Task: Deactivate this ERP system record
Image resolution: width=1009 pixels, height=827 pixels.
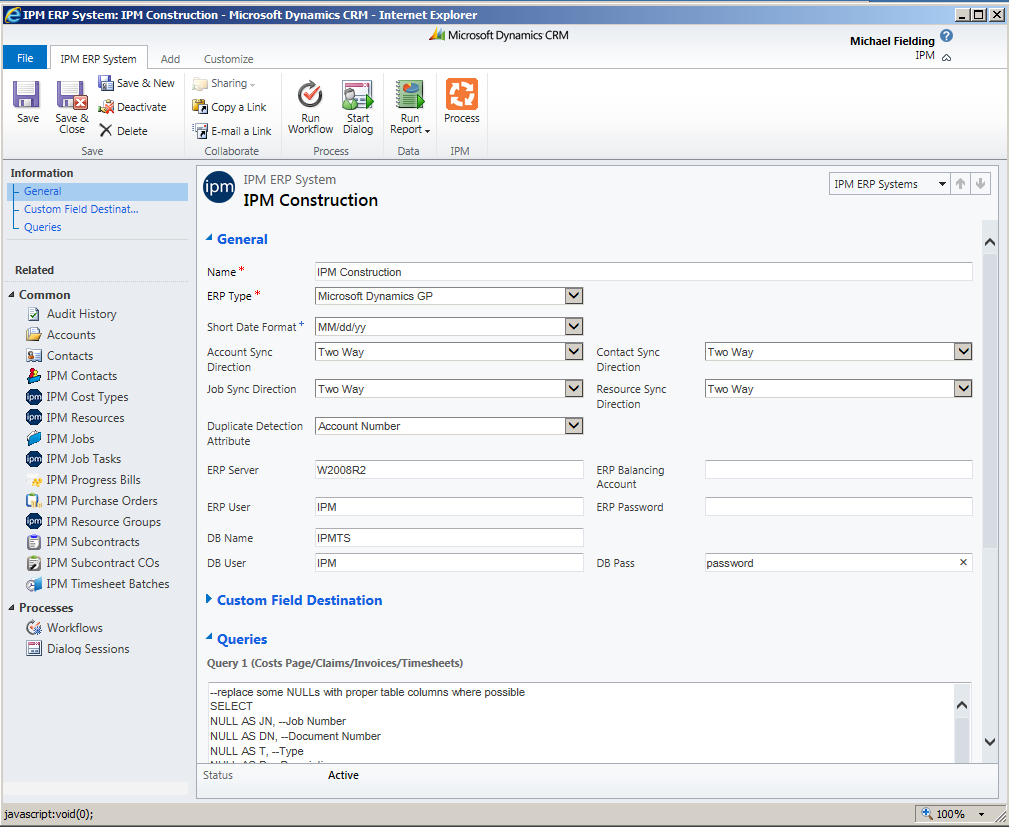Action: [x=133, y=107]
